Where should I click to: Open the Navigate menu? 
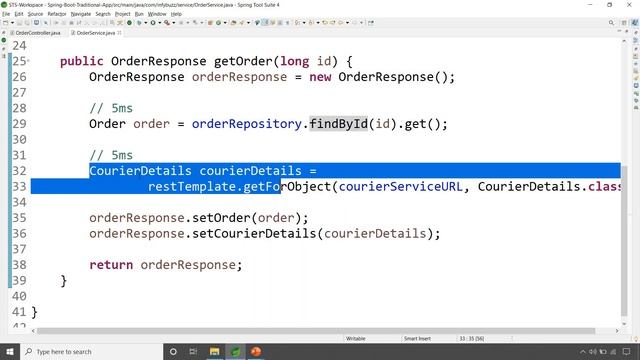pos(81,14)
